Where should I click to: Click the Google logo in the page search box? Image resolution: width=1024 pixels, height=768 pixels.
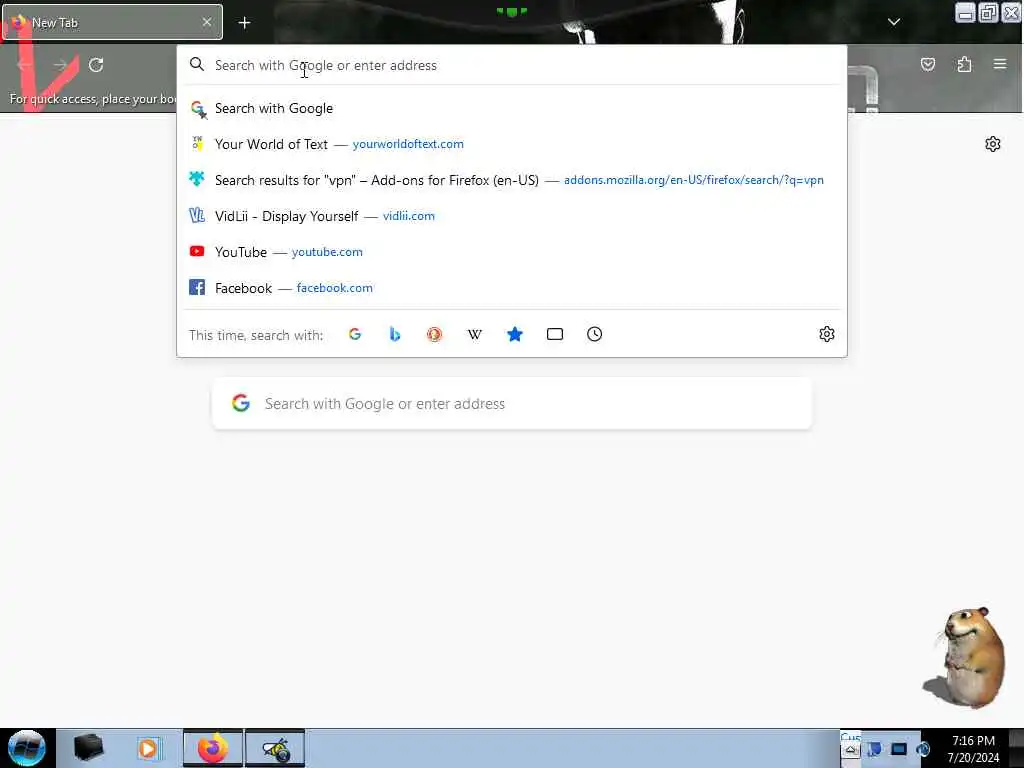tap(241, 403)
